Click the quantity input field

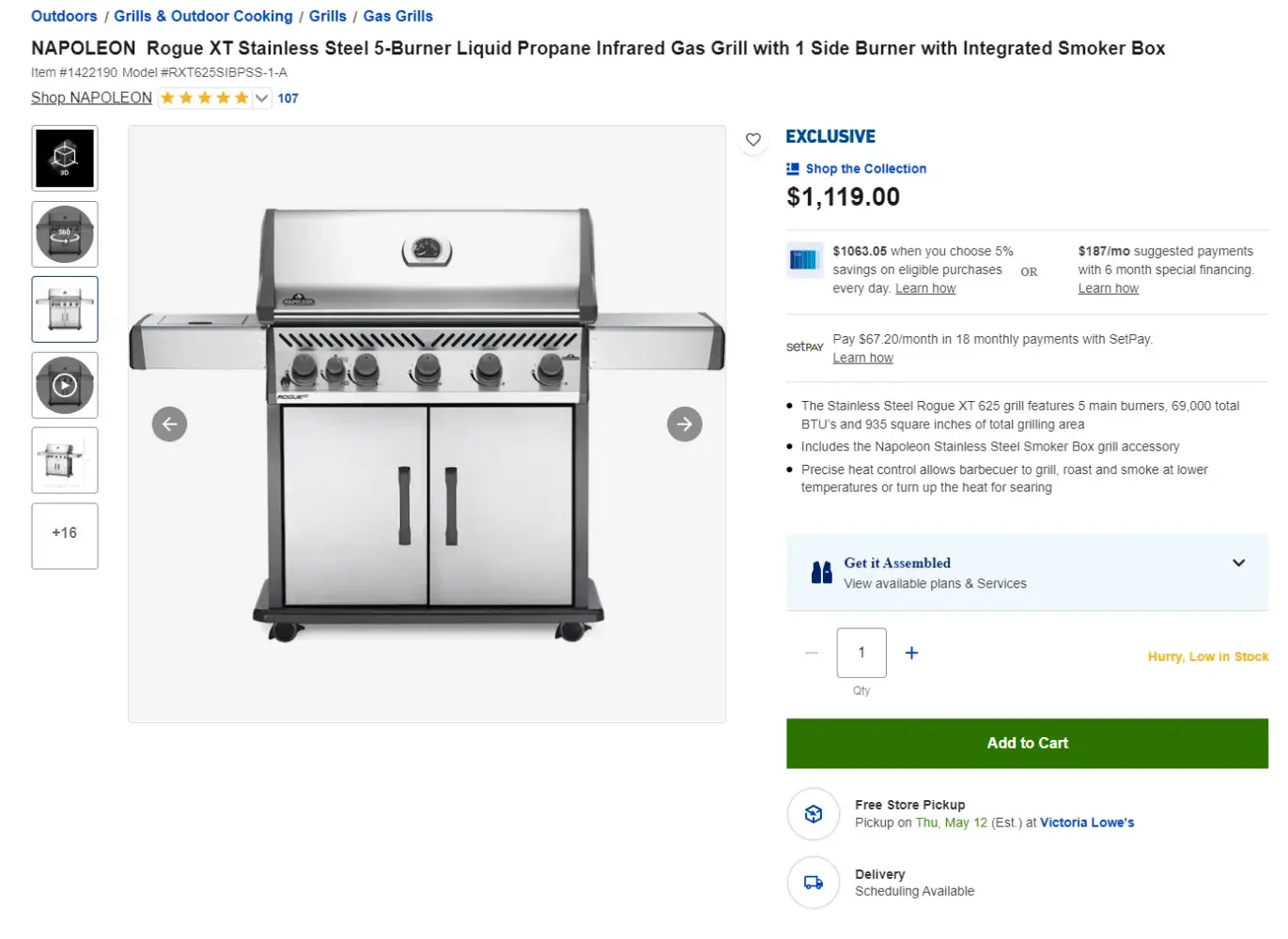(x=861, y=653)
